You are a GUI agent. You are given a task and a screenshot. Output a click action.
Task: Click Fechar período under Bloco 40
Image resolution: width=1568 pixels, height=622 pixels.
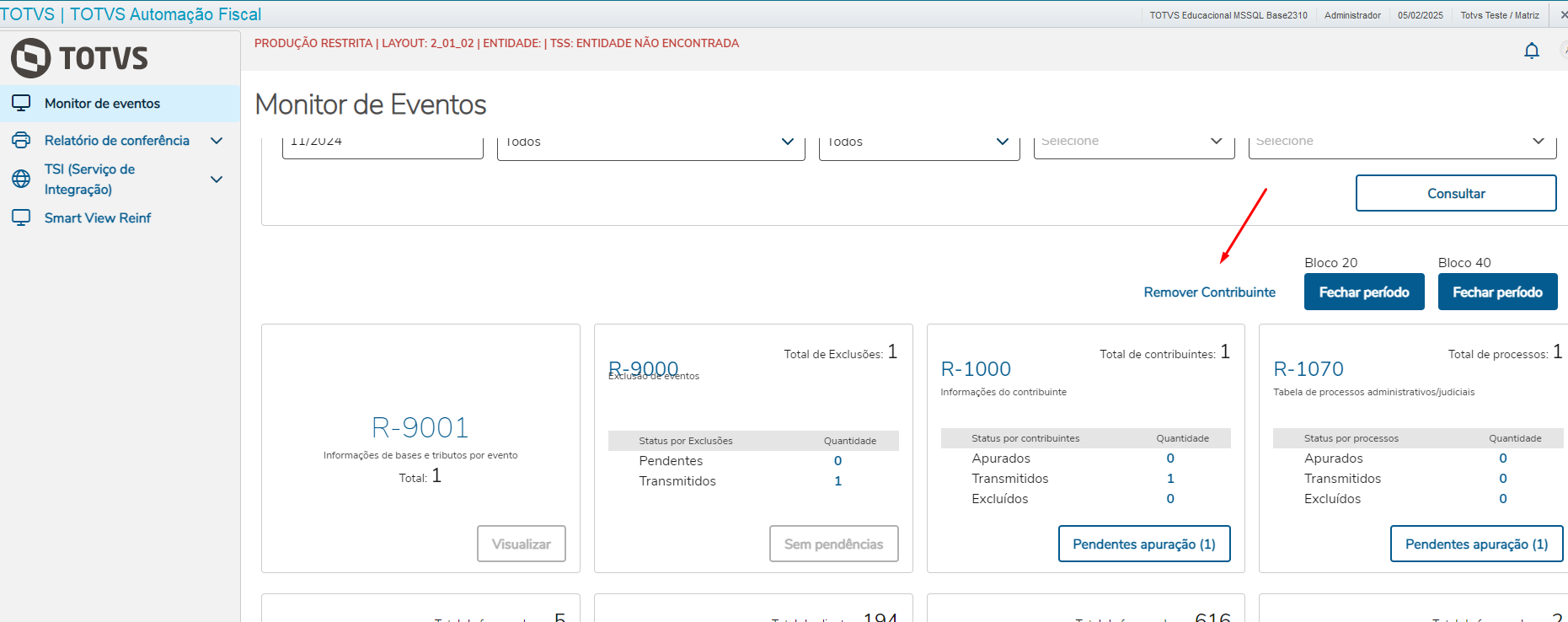coord(1497,292)
